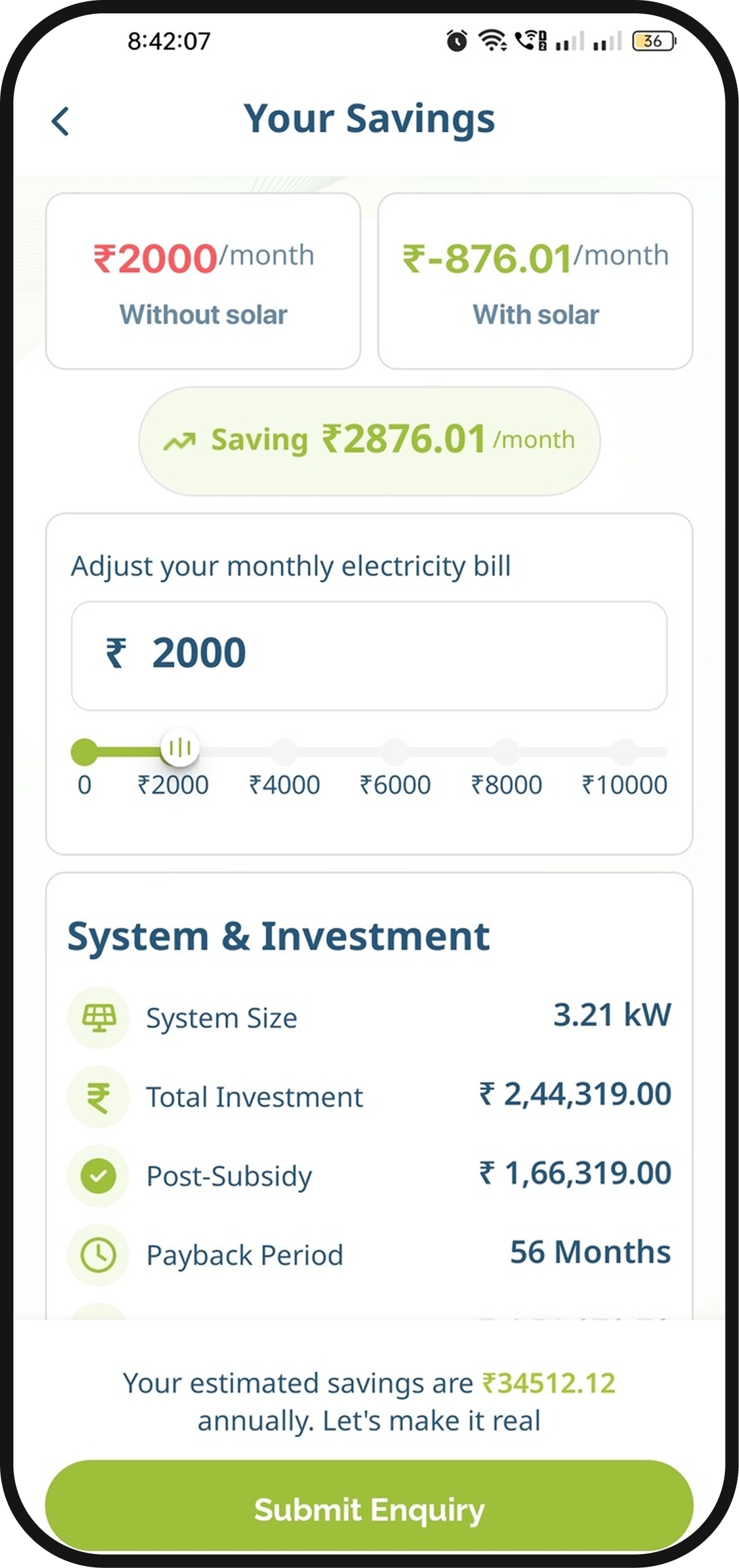The height and width of the screenshot is (1568, 739).
Task: Select the Without solar card
Action: 203,281
